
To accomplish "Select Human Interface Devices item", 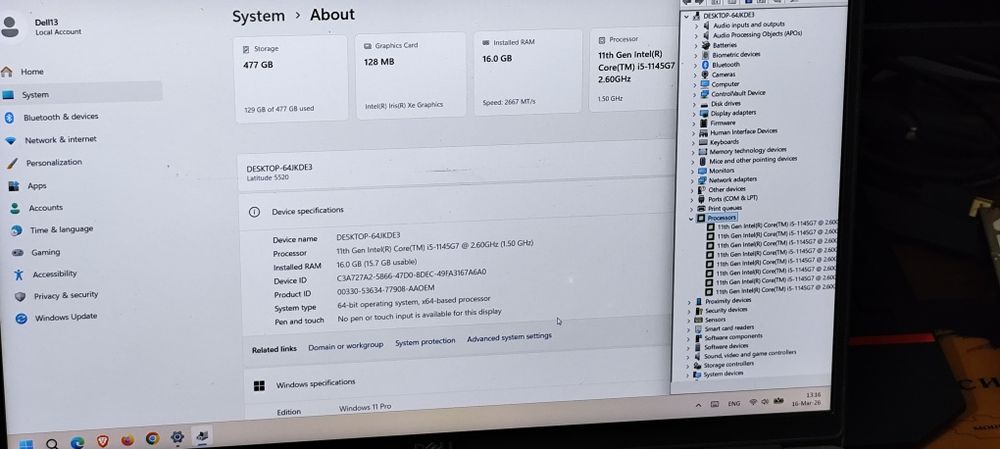I will click(744, 131).
